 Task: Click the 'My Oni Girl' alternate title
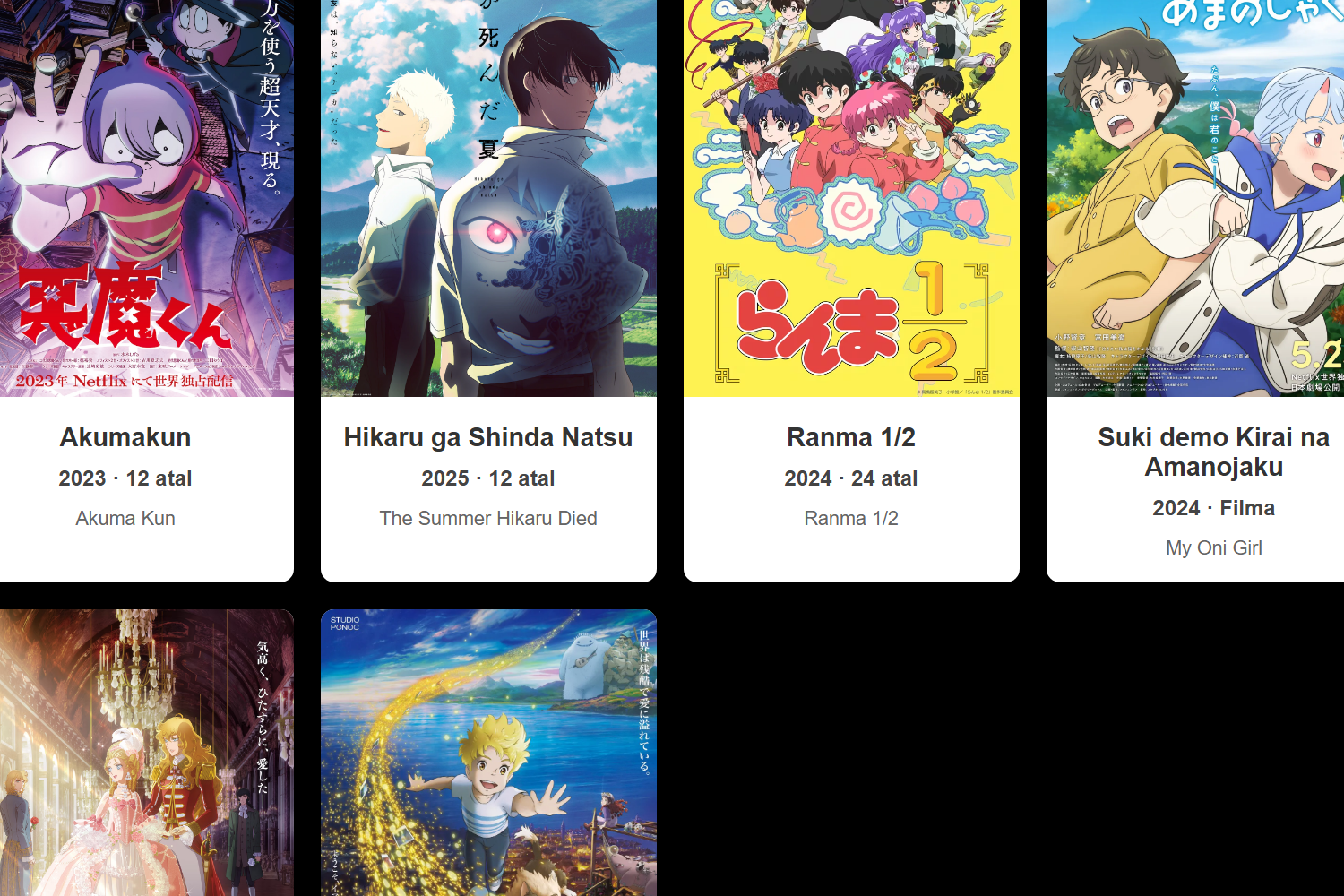1214,547
